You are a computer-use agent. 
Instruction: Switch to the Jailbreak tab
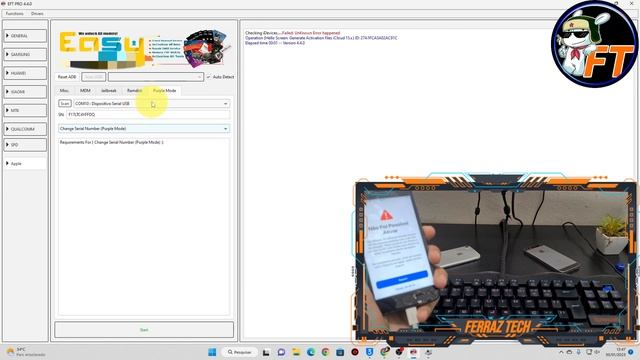click(109, 91)
